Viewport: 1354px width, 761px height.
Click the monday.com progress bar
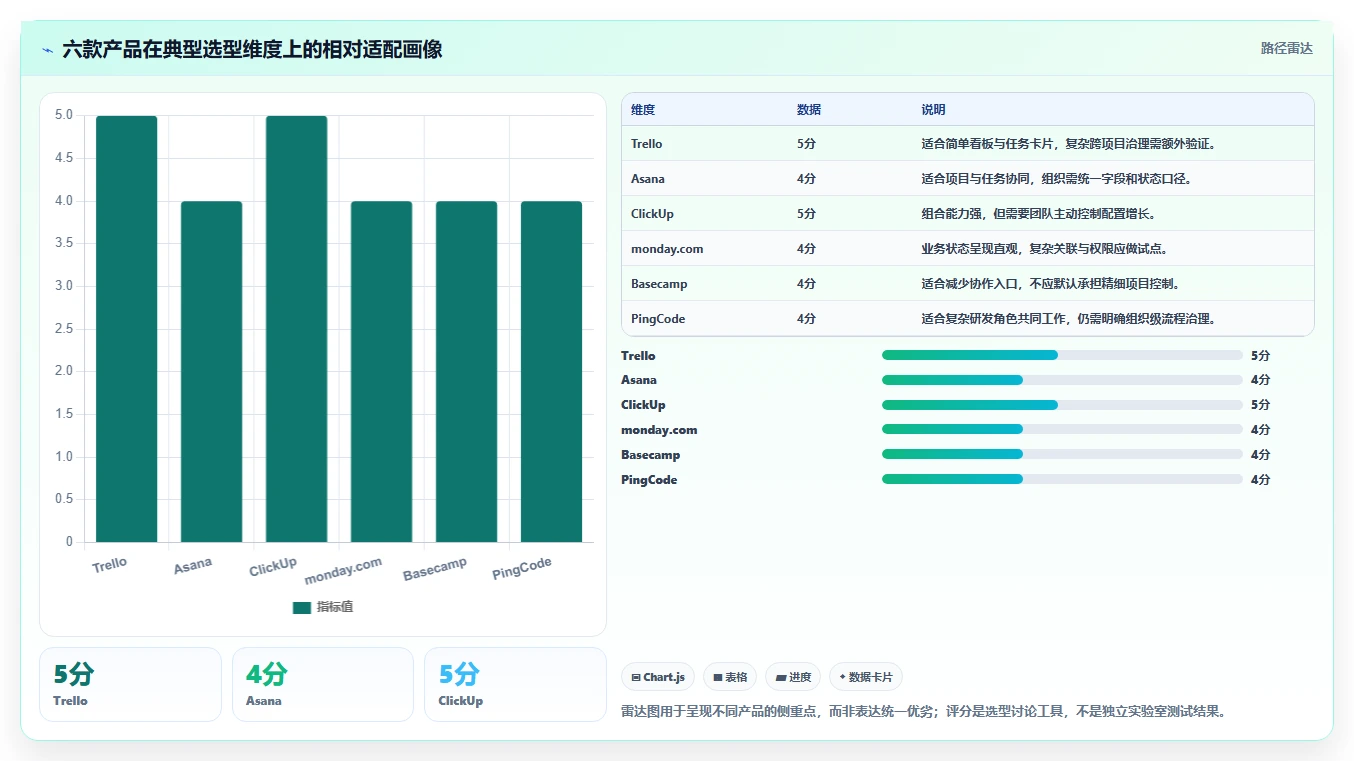1062,429
